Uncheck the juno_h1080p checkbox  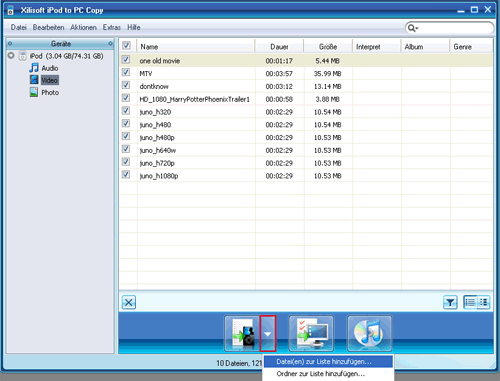click(x=126, y=174)
